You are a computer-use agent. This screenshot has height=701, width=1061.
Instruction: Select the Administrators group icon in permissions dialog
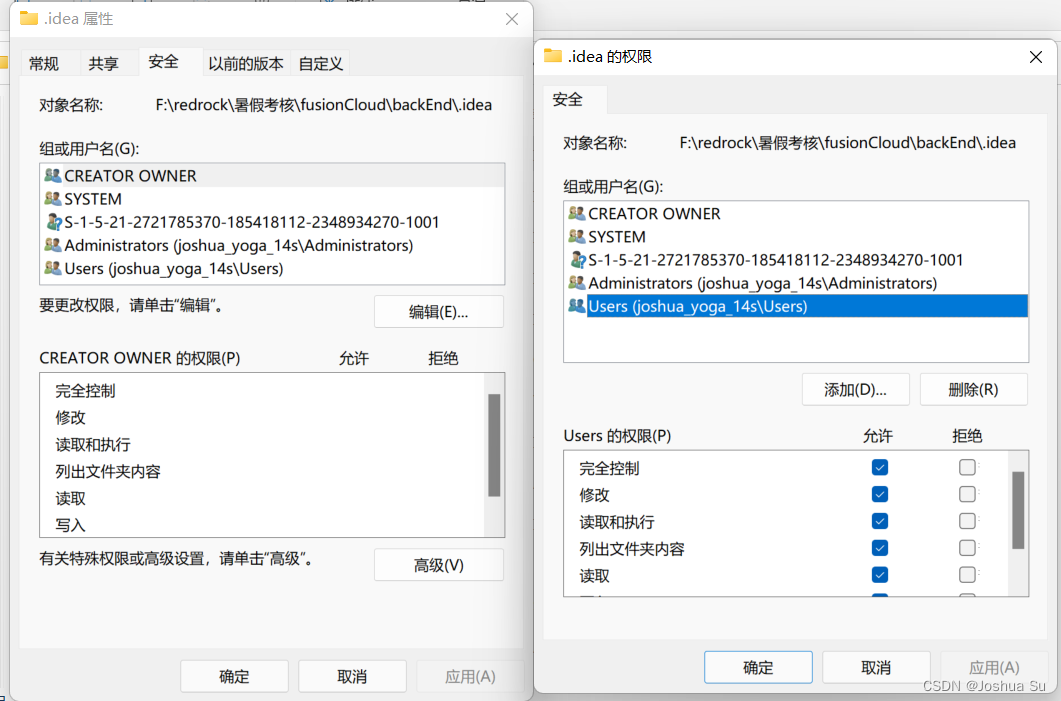pos(579,283)
